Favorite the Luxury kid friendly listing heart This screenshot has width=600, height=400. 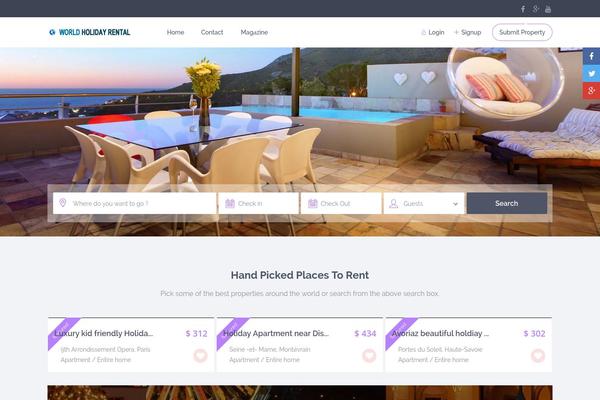200,356
